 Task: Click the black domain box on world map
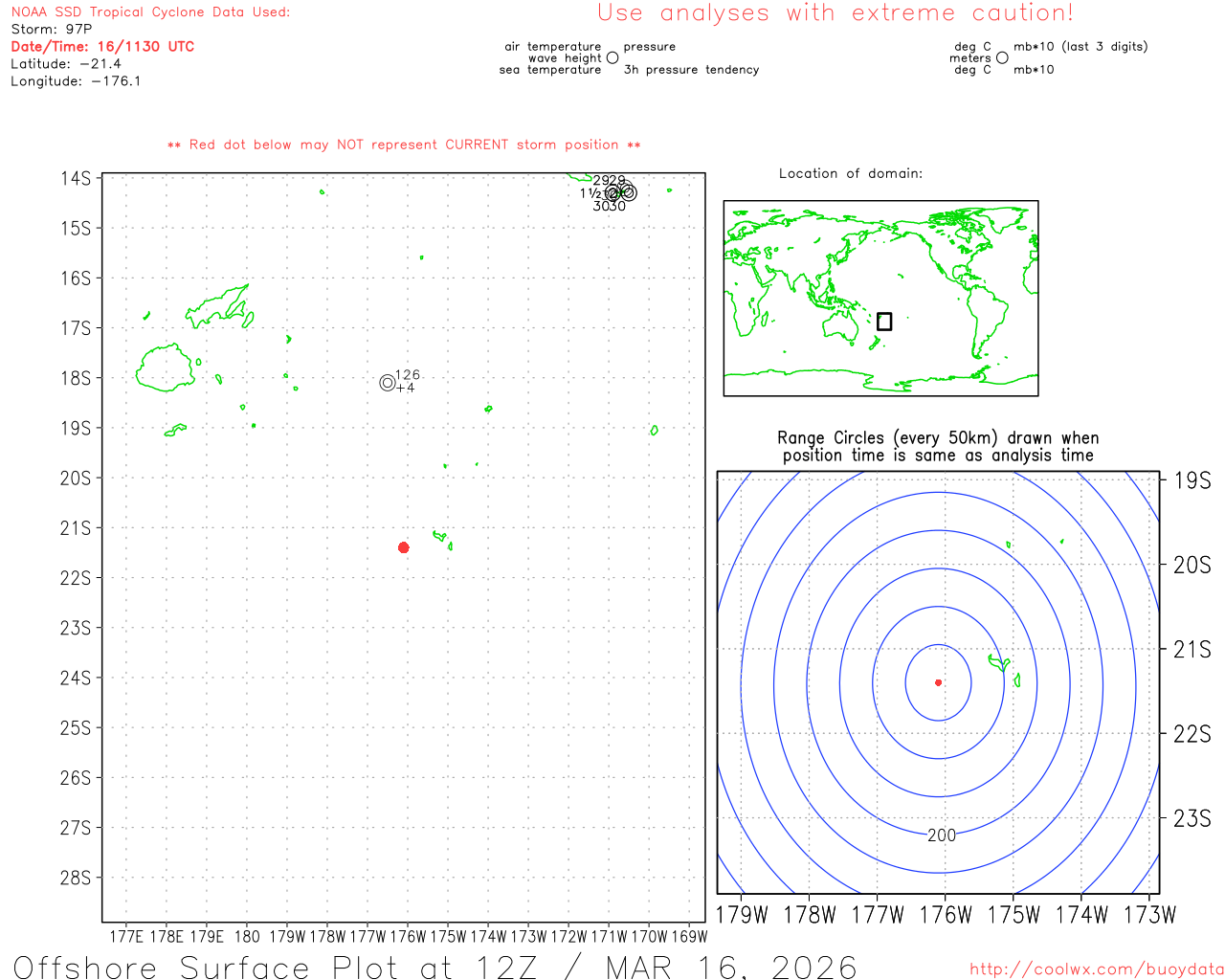884,322
